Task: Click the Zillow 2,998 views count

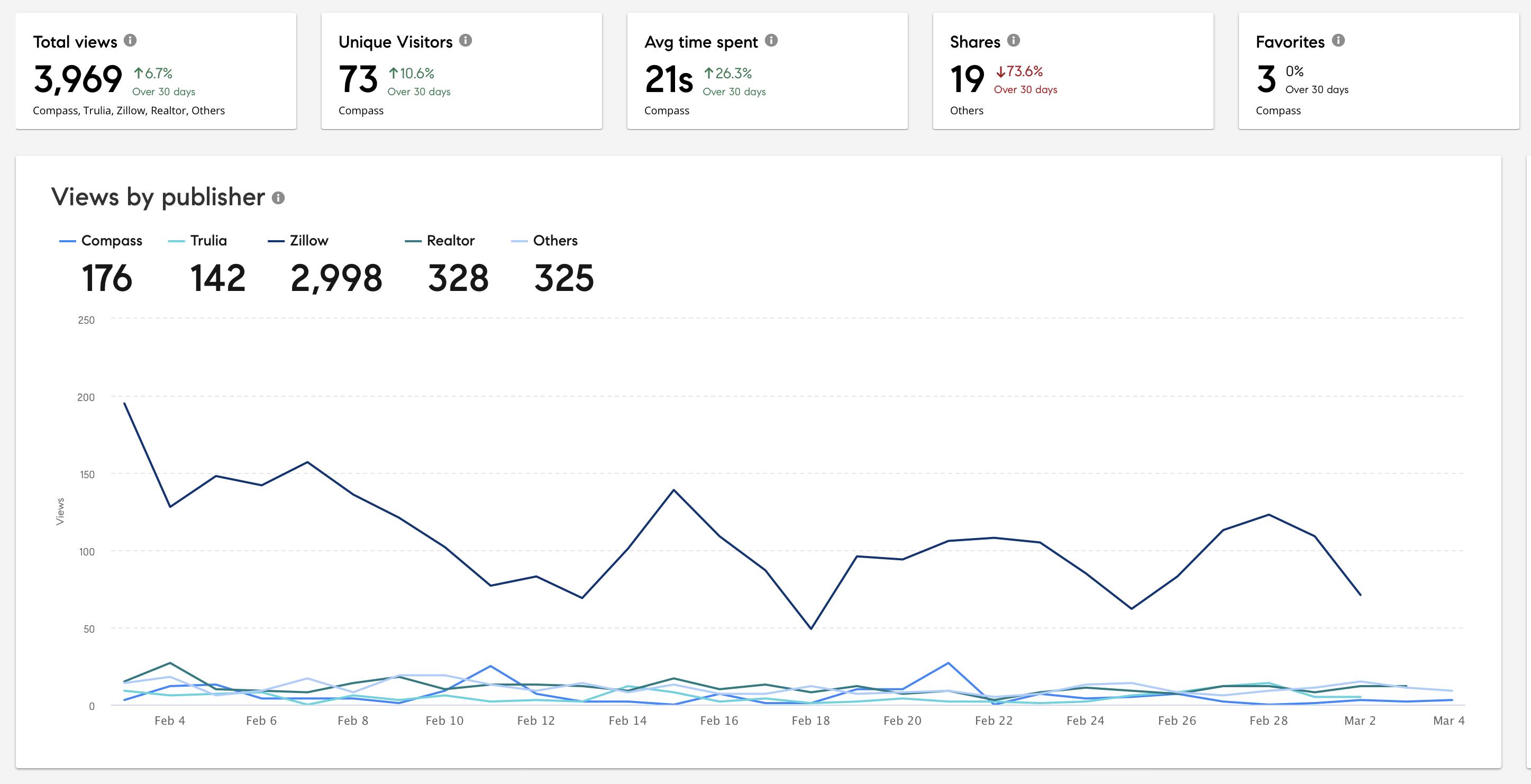Action: [x=336, y=278]
